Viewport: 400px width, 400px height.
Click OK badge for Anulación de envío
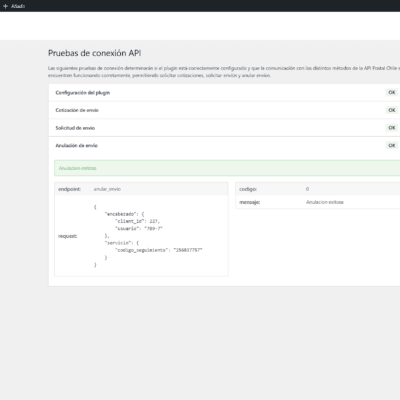[392, 145]
